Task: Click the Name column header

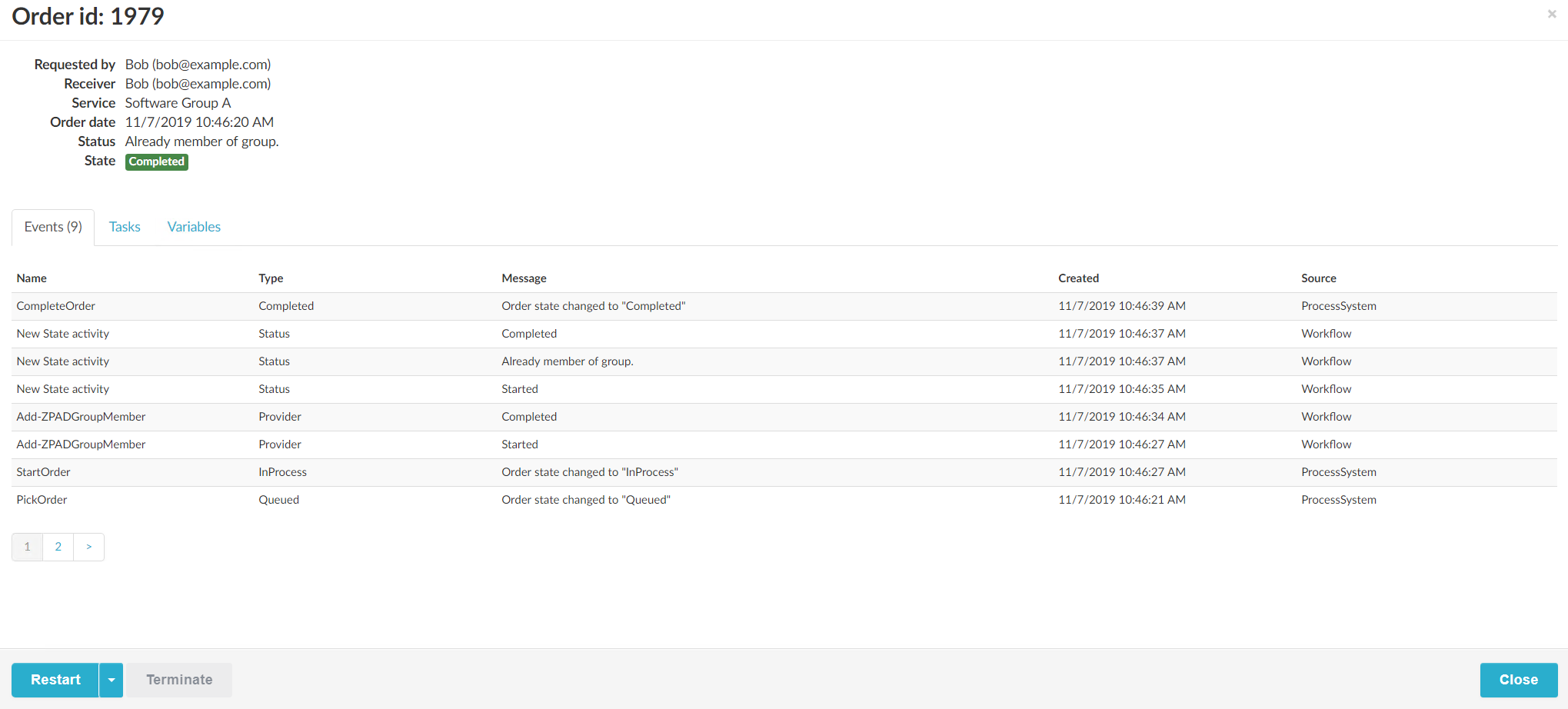Action: (32, 278)
